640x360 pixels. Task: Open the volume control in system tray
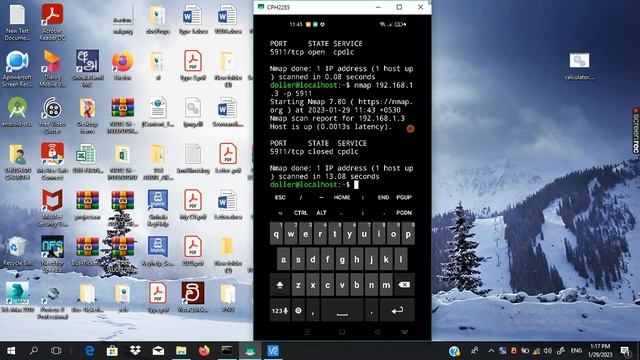(x=548, y=351)
